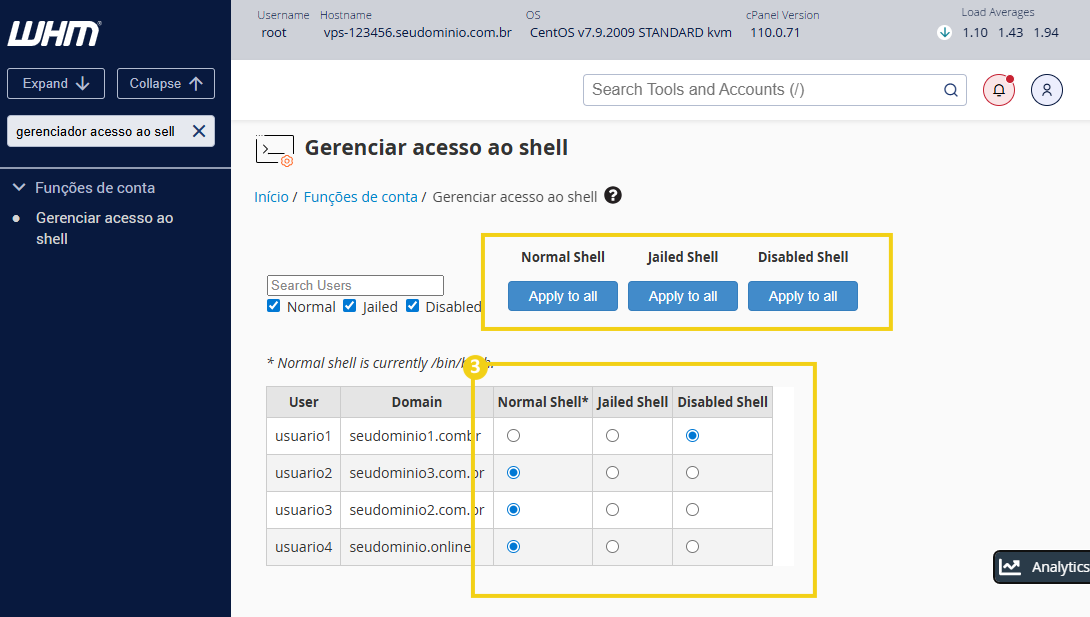Click the Normal Shell* column header
The width and height of the screenshot is (1090, 617).
coord(543,402)
